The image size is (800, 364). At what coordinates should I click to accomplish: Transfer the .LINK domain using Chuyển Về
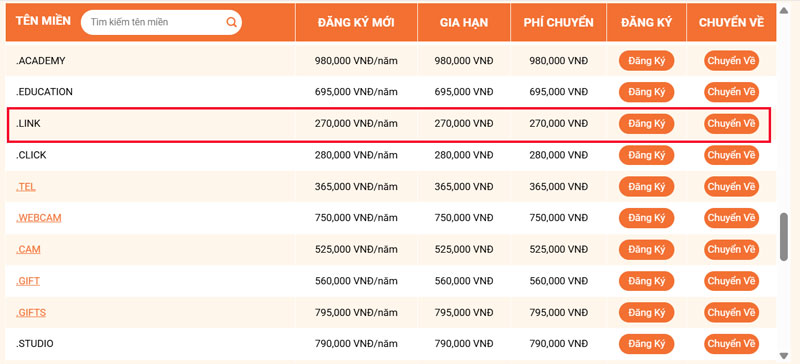[731, 124]
